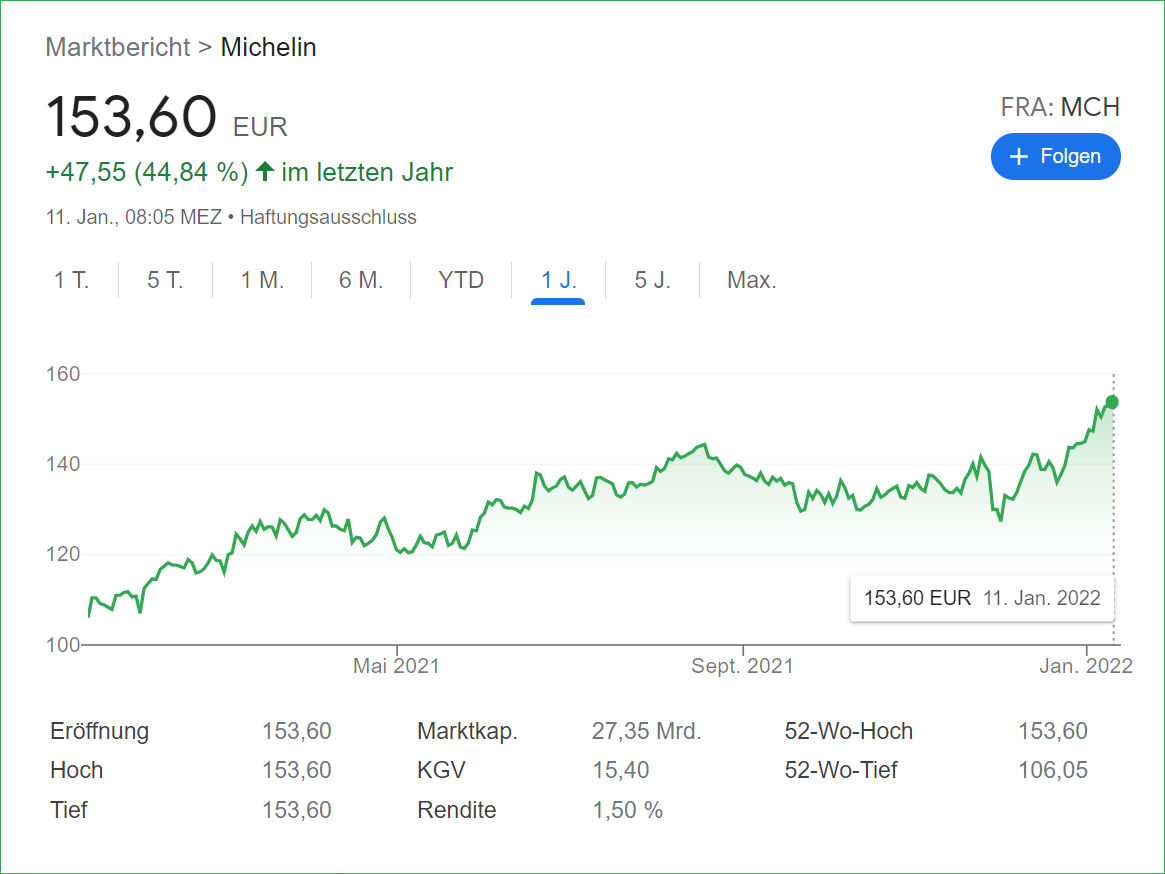Screen dimensions: 1165x874
Task: Click the +47,55 (44,84 %) change text
Action: (147, 172)
